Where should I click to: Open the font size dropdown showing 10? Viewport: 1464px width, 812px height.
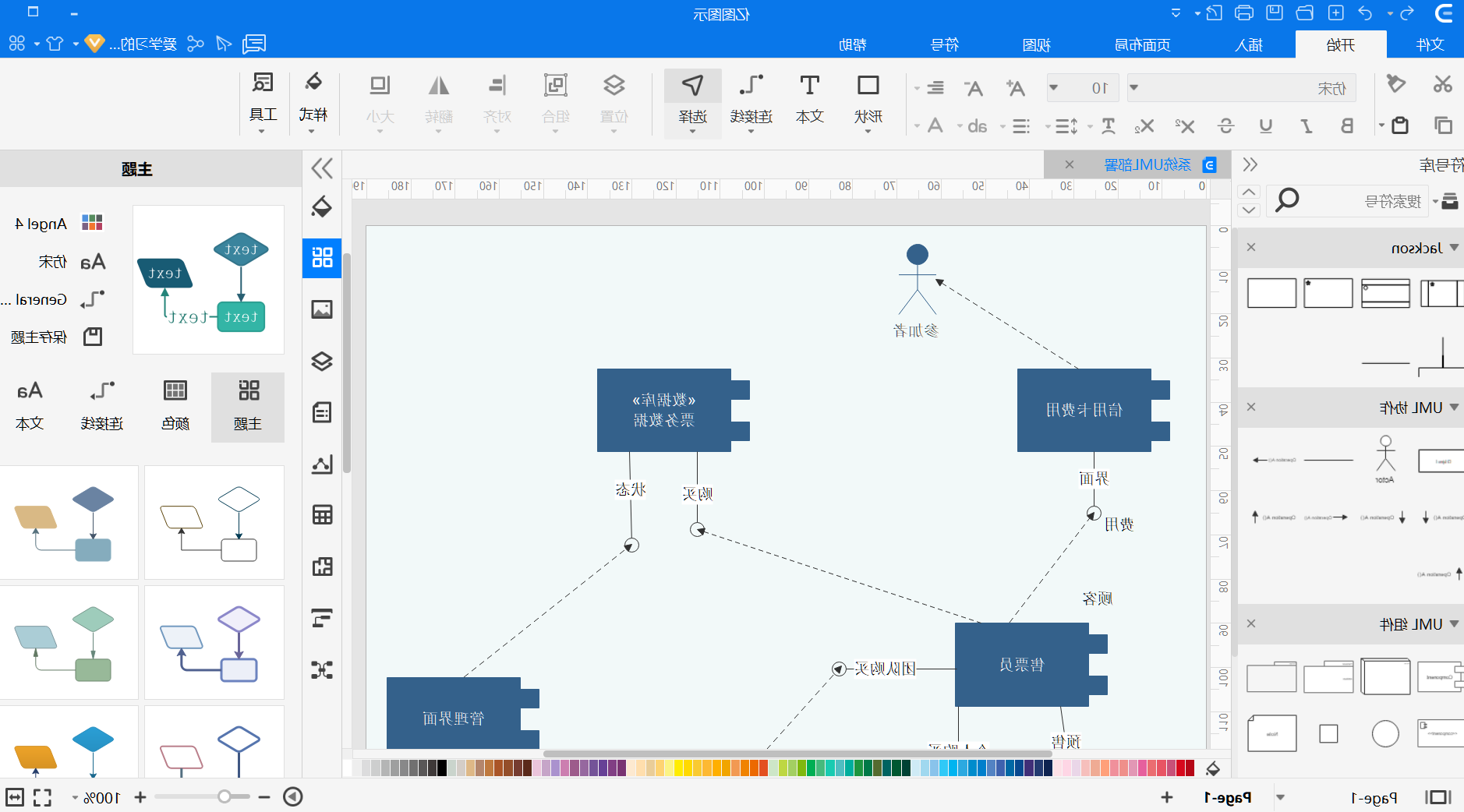(x=1083, y=88)
